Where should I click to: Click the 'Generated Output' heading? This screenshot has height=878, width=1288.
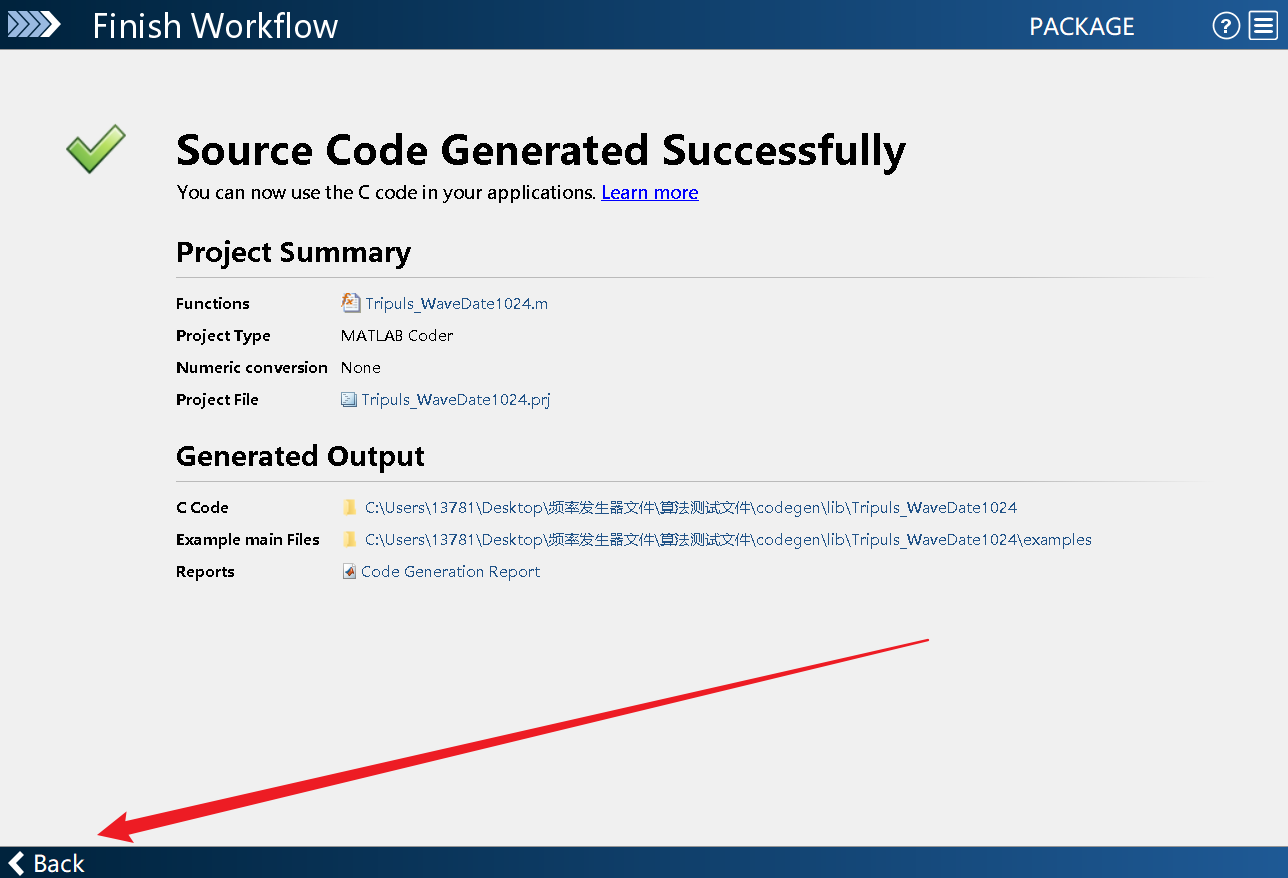click(x=300, y=456)
